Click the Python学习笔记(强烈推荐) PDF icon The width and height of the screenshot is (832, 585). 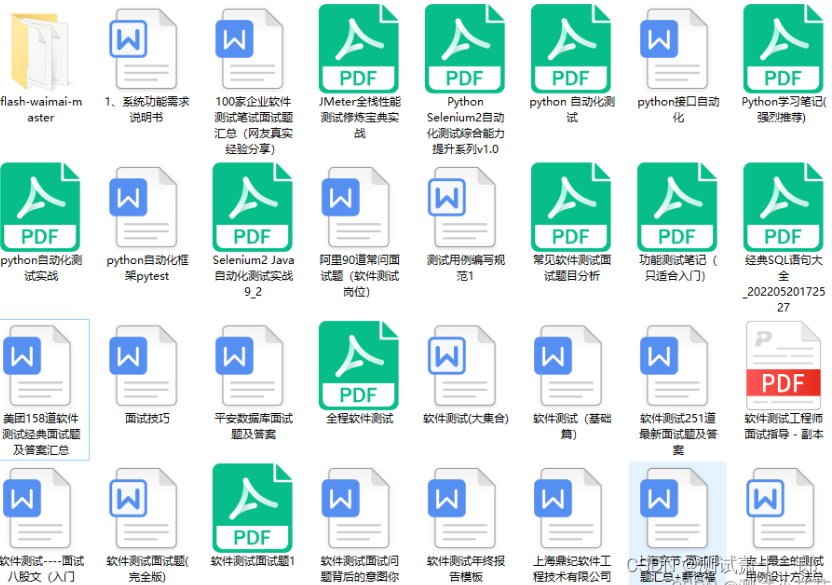[783, 48]
